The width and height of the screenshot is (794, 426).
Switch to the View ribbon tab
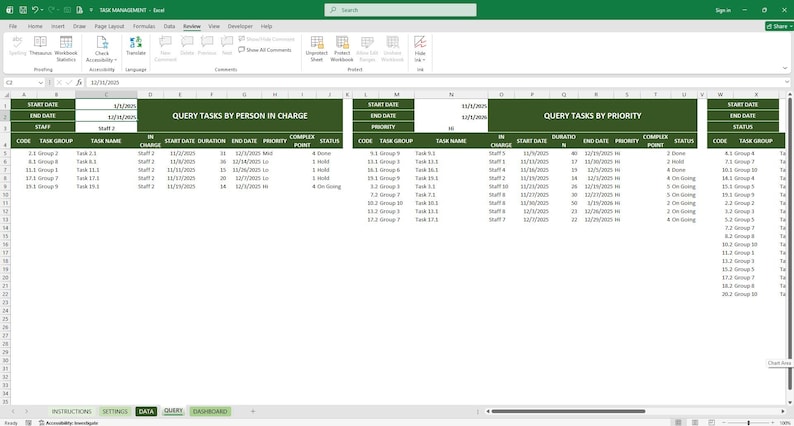(214, 26)
